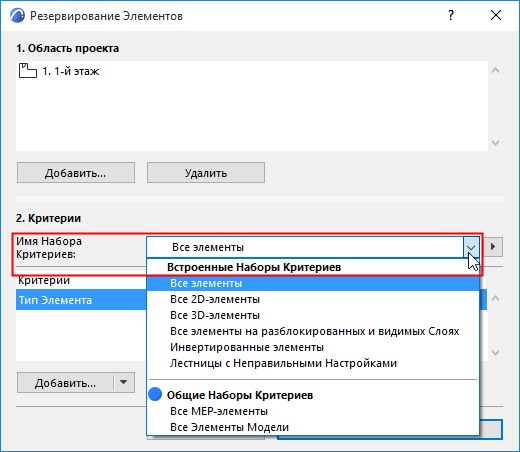Click the Добавить... button under project area
This screenshot has height=452, width=520.
tap(76, 173)
